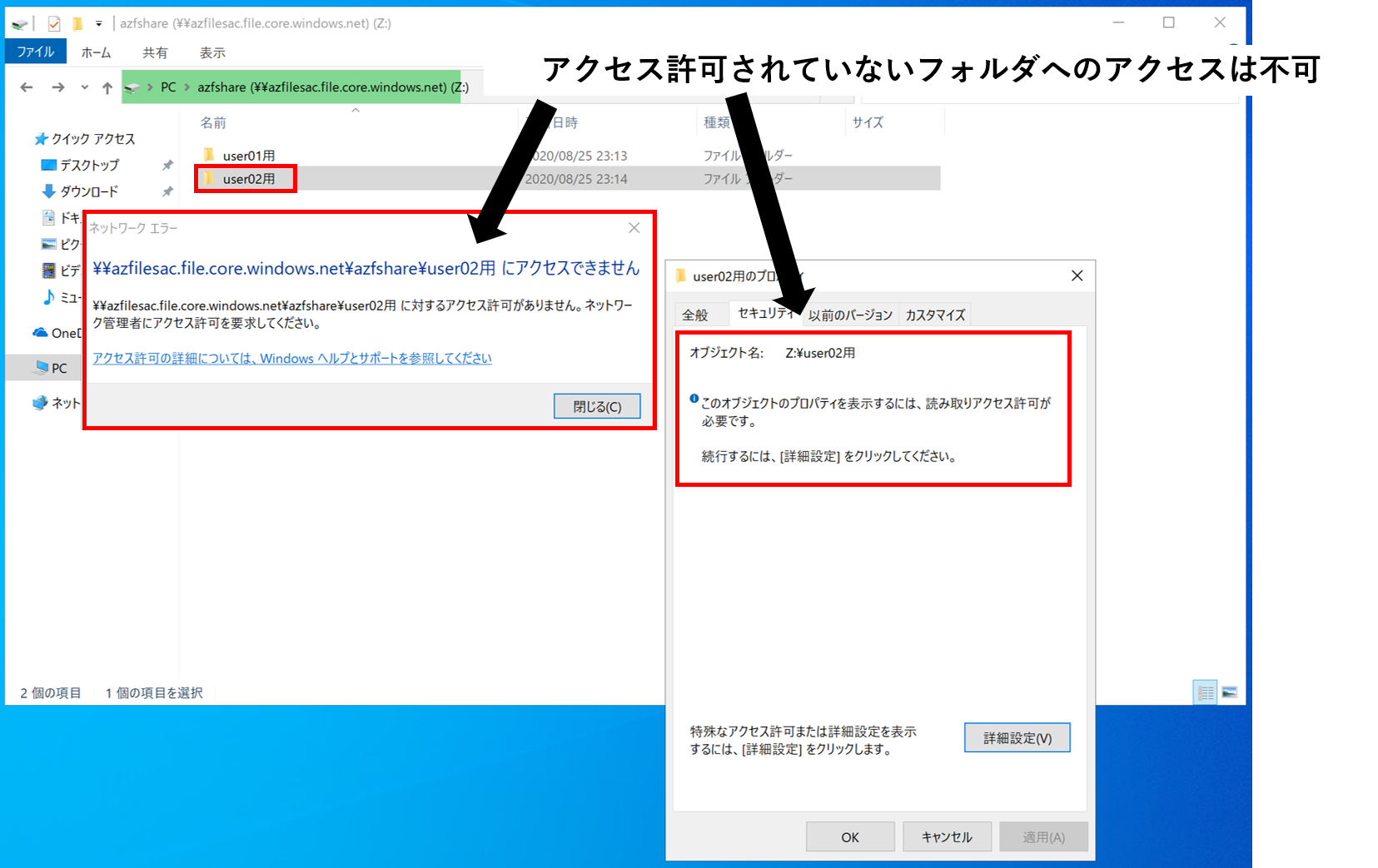Click キャンセル in properties dialog
Image resolution: width=1378 pixels, height=868 pixels.
[x=947, y=837]
